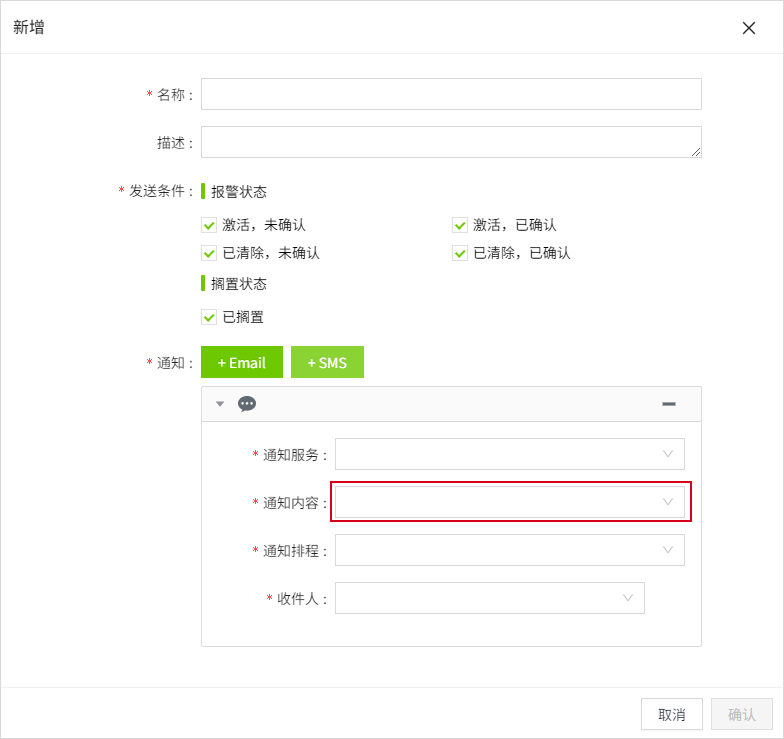Focus the 描述 text area
Viewport: 784px width, 739px height.
click(x=451, y=142)
